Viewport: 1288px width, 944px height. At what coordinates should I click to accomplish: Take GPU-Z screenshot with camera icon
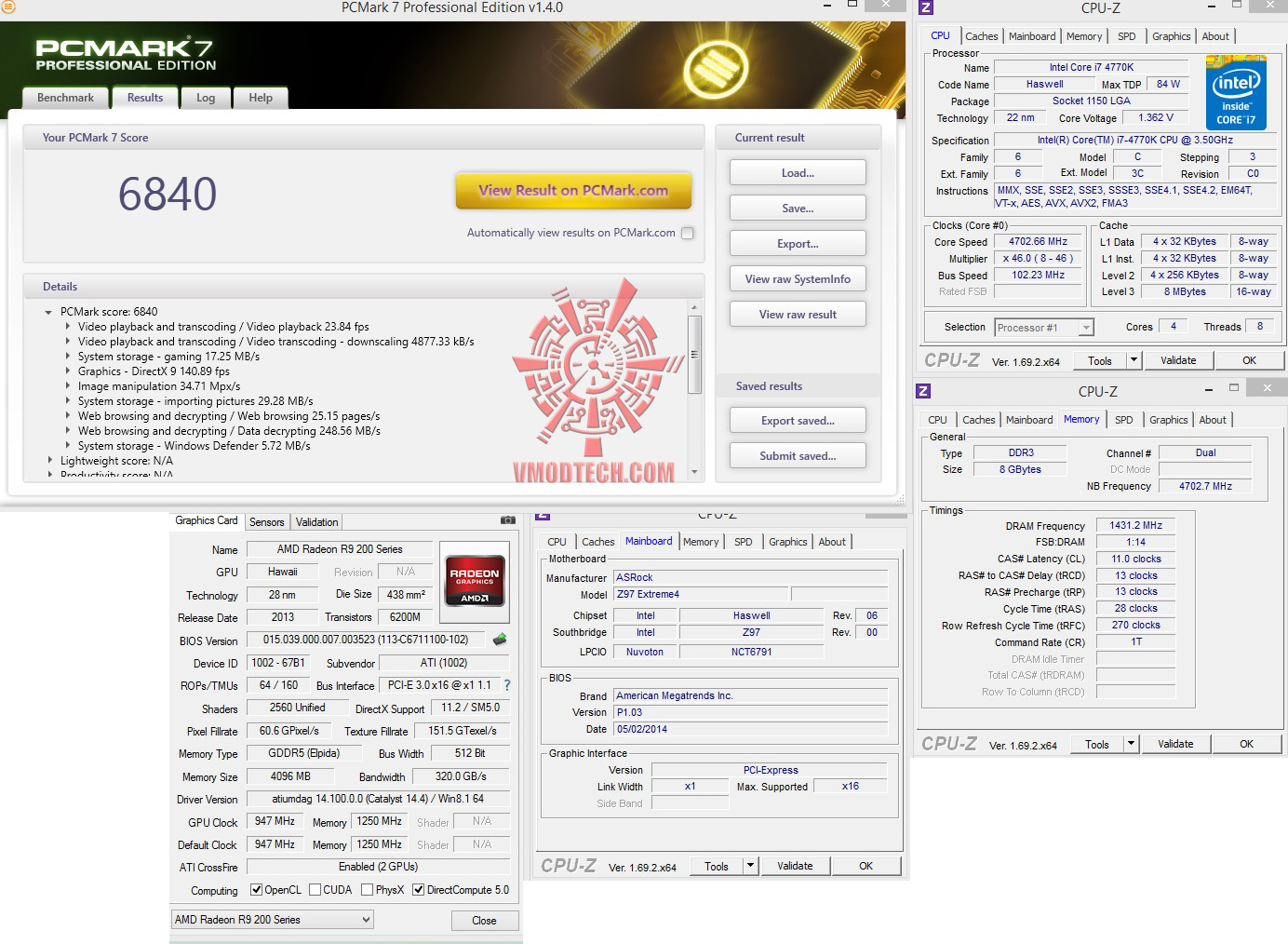point(507,520)
